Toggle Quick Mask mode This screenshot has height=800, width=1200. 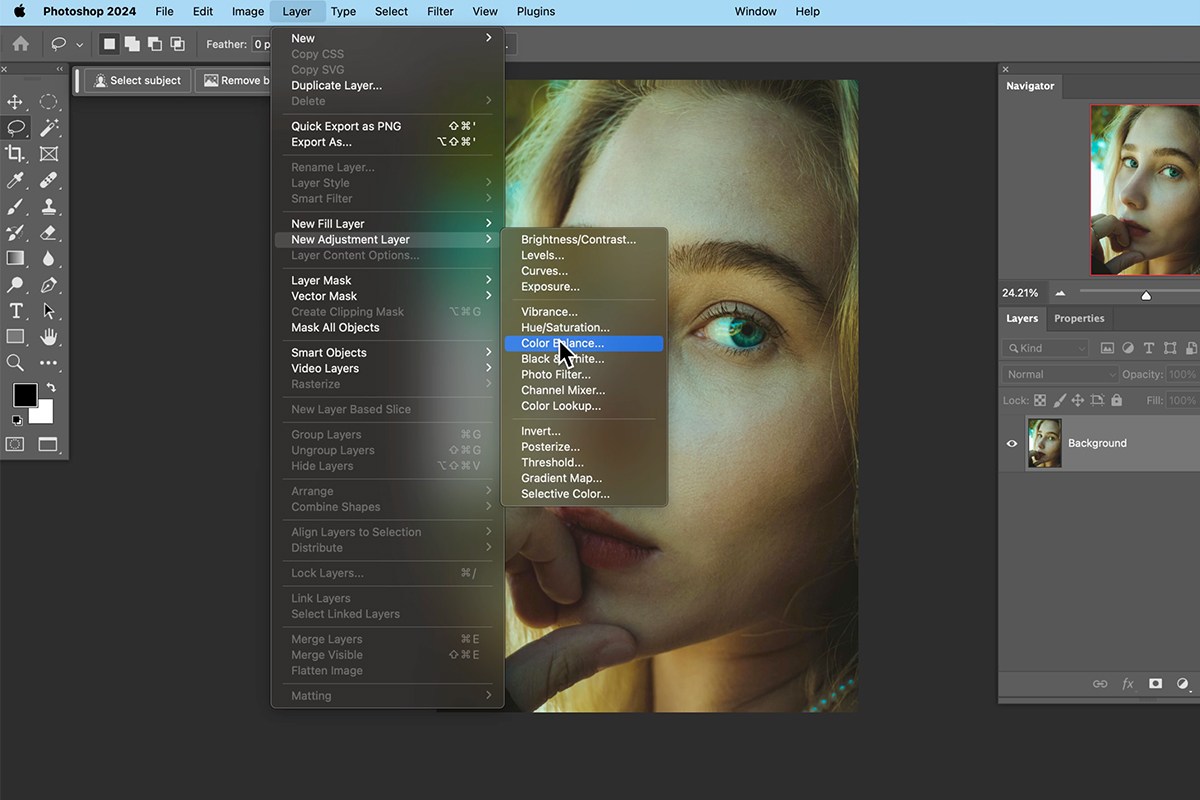tap(15, 444)
